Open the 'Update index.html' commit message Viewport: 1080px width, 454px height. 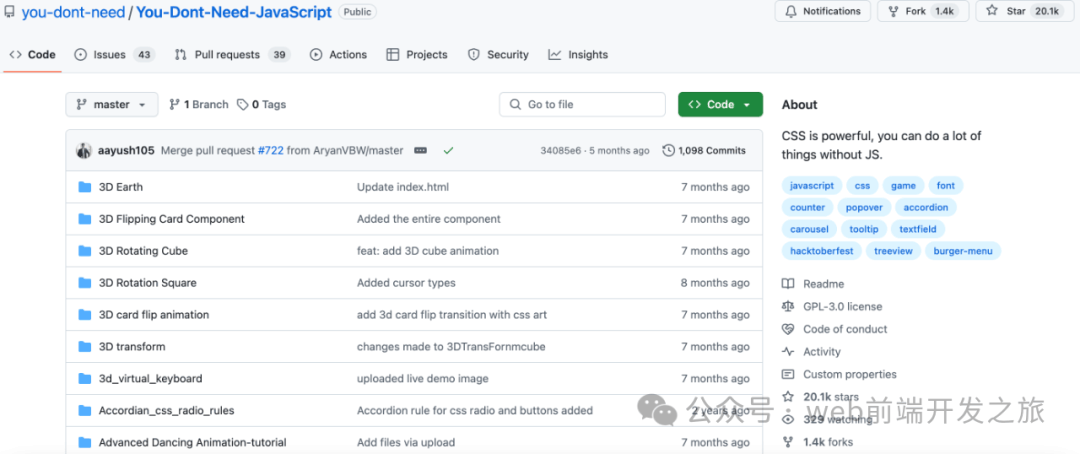pyautogui.click(x=403, y=187)
